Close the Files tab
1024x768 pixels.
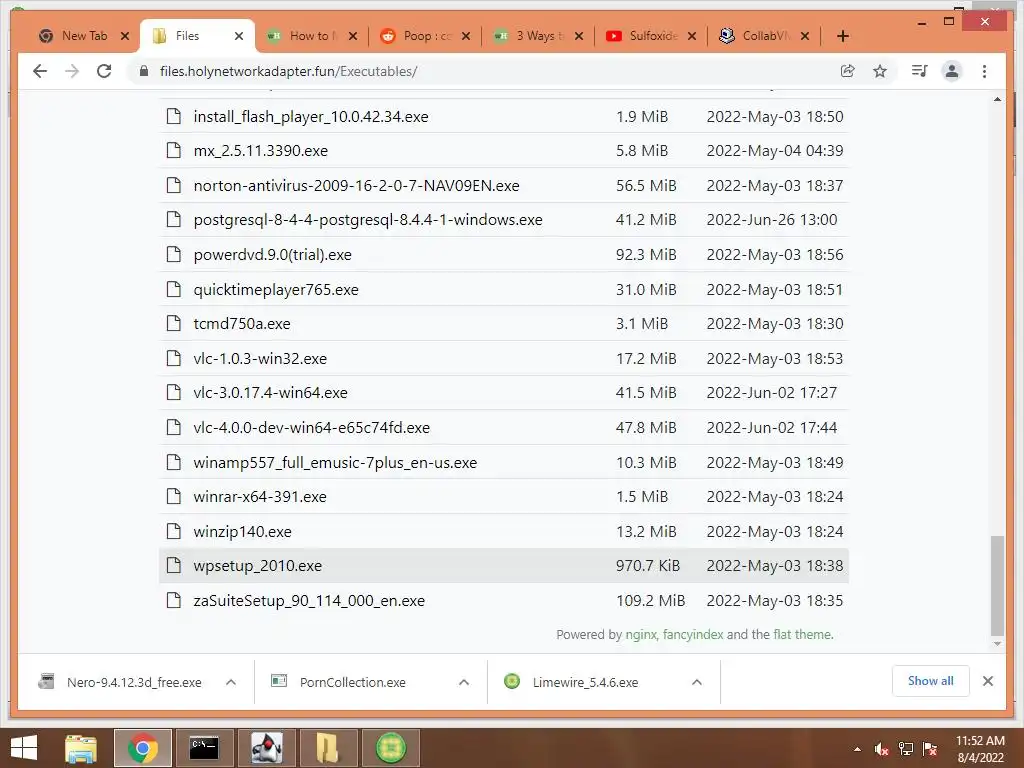click(x=239, y=36)
